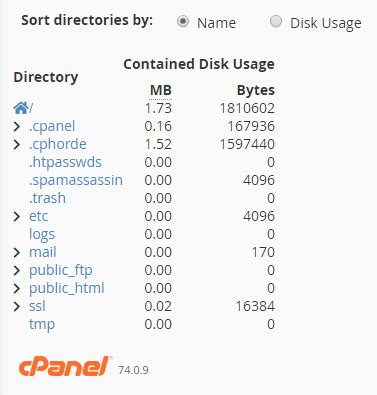This screenshot has width=377, height=395.
Task: Expand the mail folder chevron
Action: tap(17, 252)
